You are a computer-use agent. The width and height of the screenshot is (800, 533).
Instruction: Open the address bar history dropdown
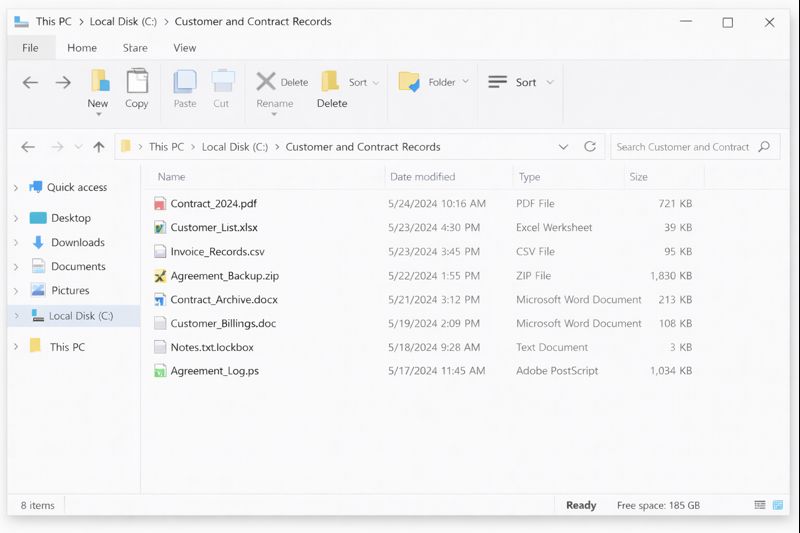point(564,147)
